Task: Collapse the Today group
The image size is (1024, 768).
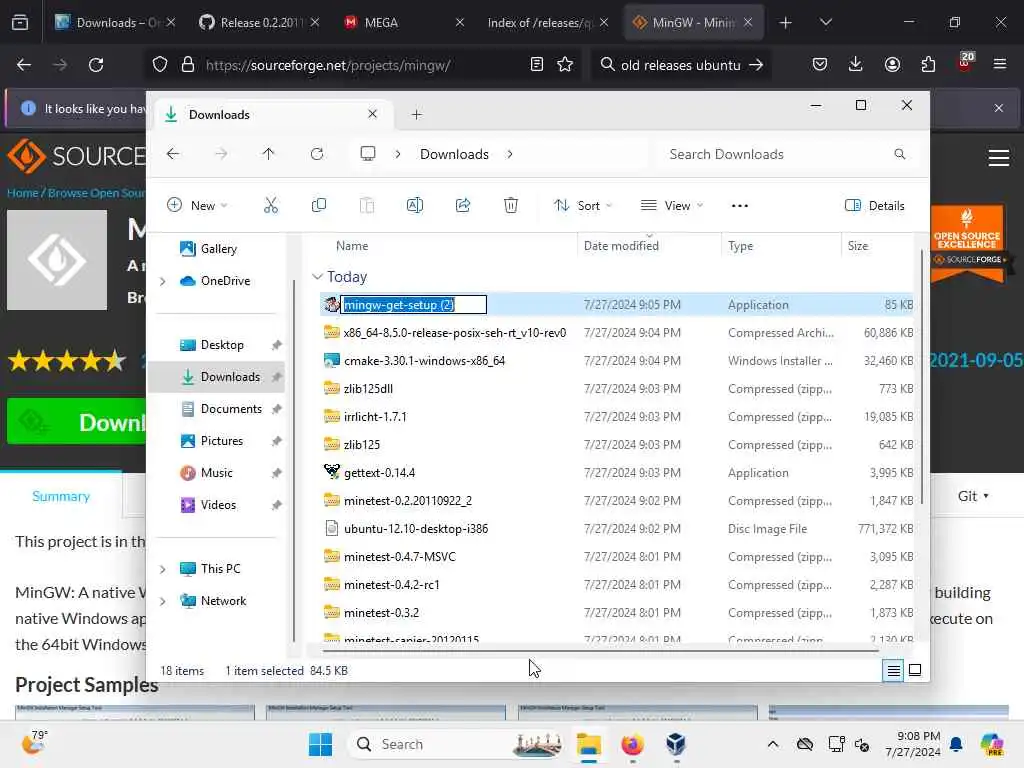Action: 317,277
